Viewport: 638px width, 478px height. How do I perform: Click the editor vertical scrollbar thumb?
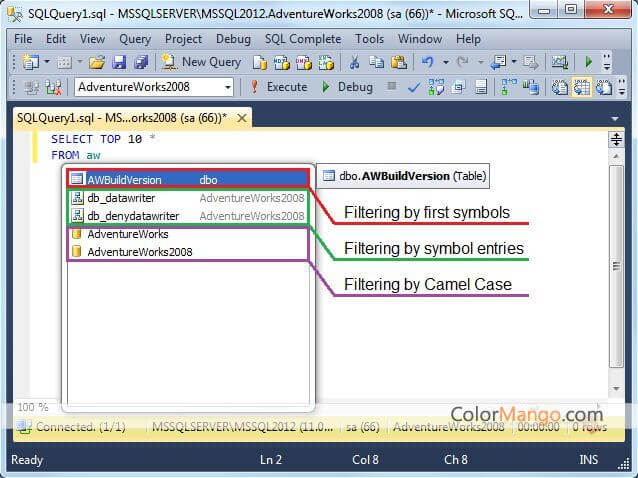pyautogui.click(x=616, y=266)
